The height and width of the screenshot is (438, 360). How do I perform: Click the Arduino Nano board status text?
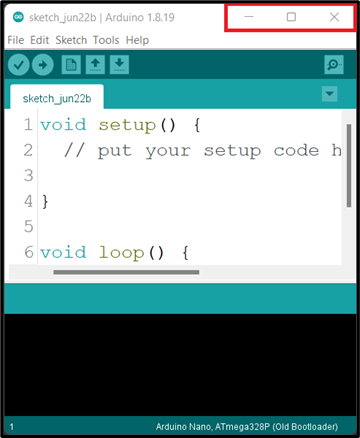247,427
